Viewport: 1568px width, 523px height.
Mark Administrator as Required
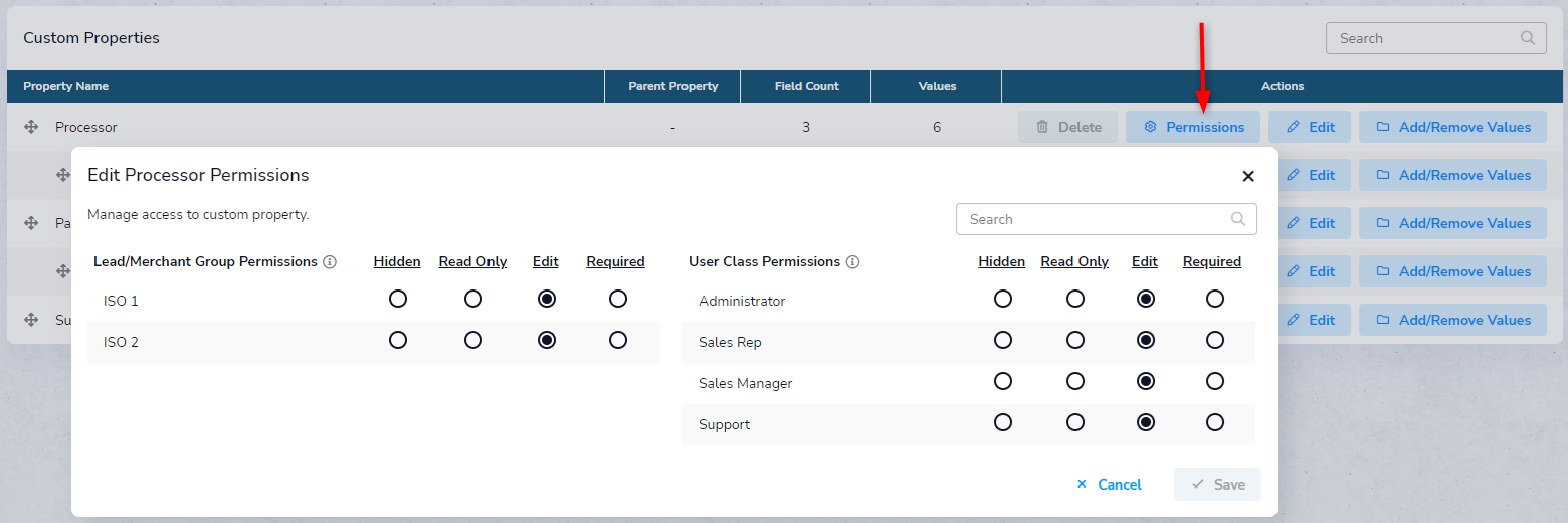pyautogui.click(x=1215, y=299)
